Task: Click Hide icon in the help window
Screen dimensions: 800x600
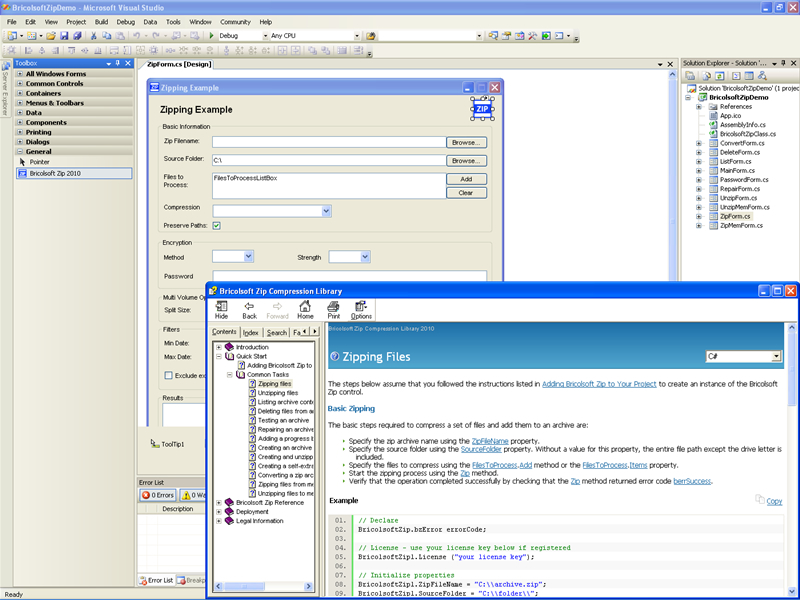Action: 221,310
